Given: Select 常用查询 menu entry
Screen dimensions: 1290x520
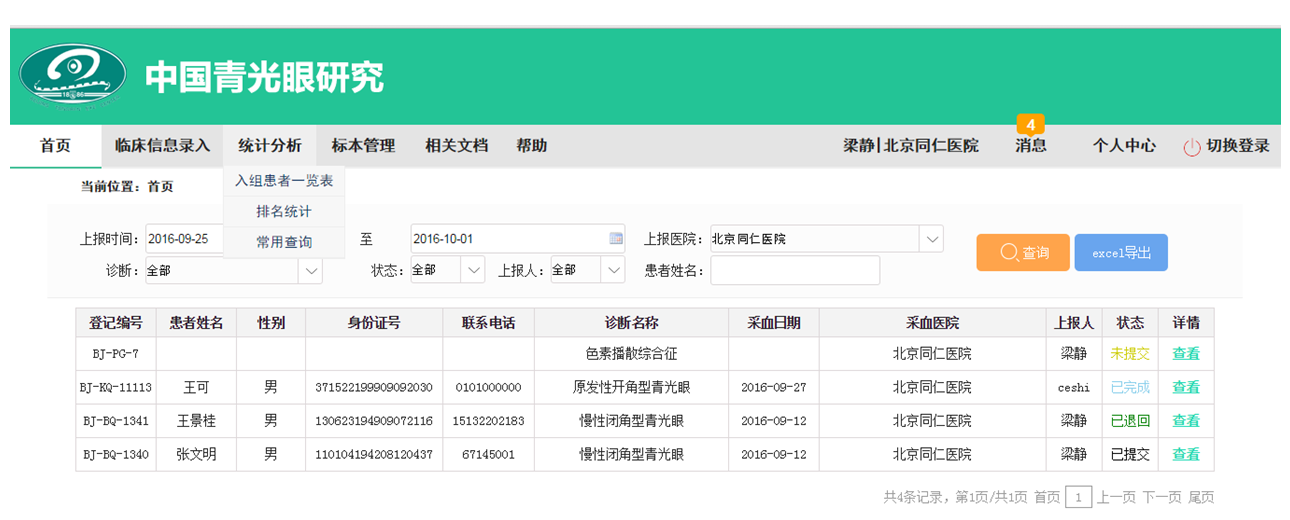Looking at the screenshot, I should pyautogui.click(x=284, y=242).
